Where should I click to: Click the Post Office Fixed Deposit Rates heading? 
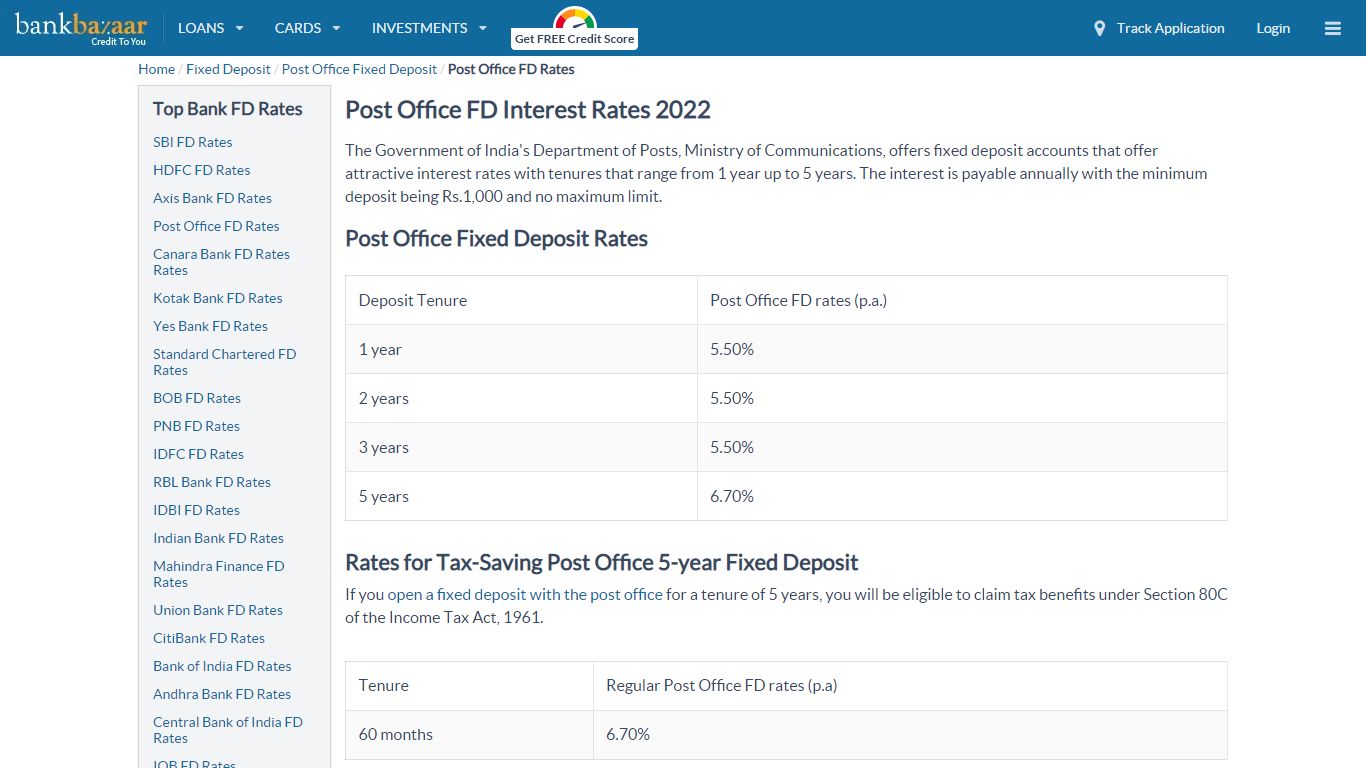tap(496, 239)
